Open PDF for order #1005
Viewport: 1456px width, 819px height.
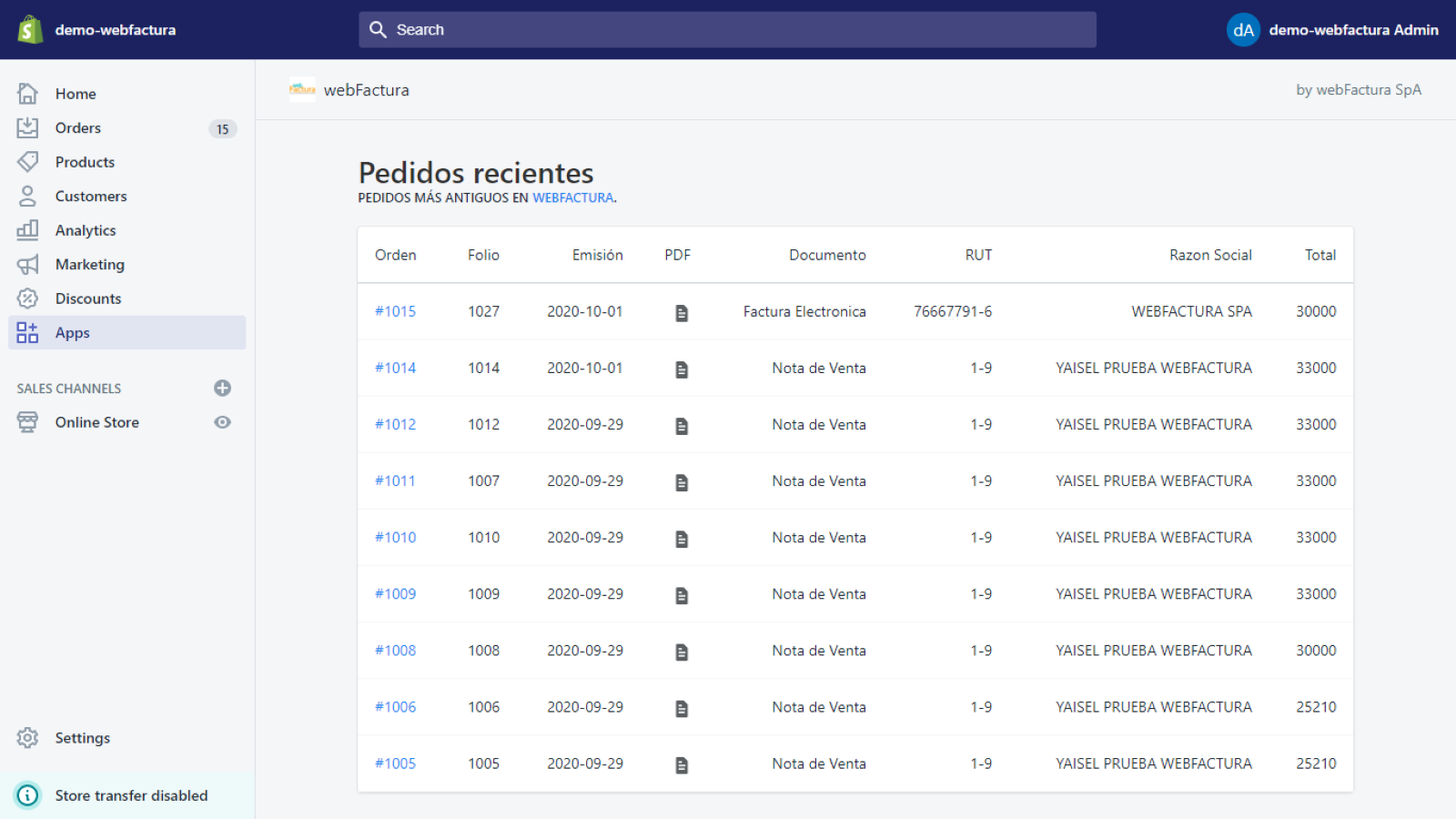[682, 765]
